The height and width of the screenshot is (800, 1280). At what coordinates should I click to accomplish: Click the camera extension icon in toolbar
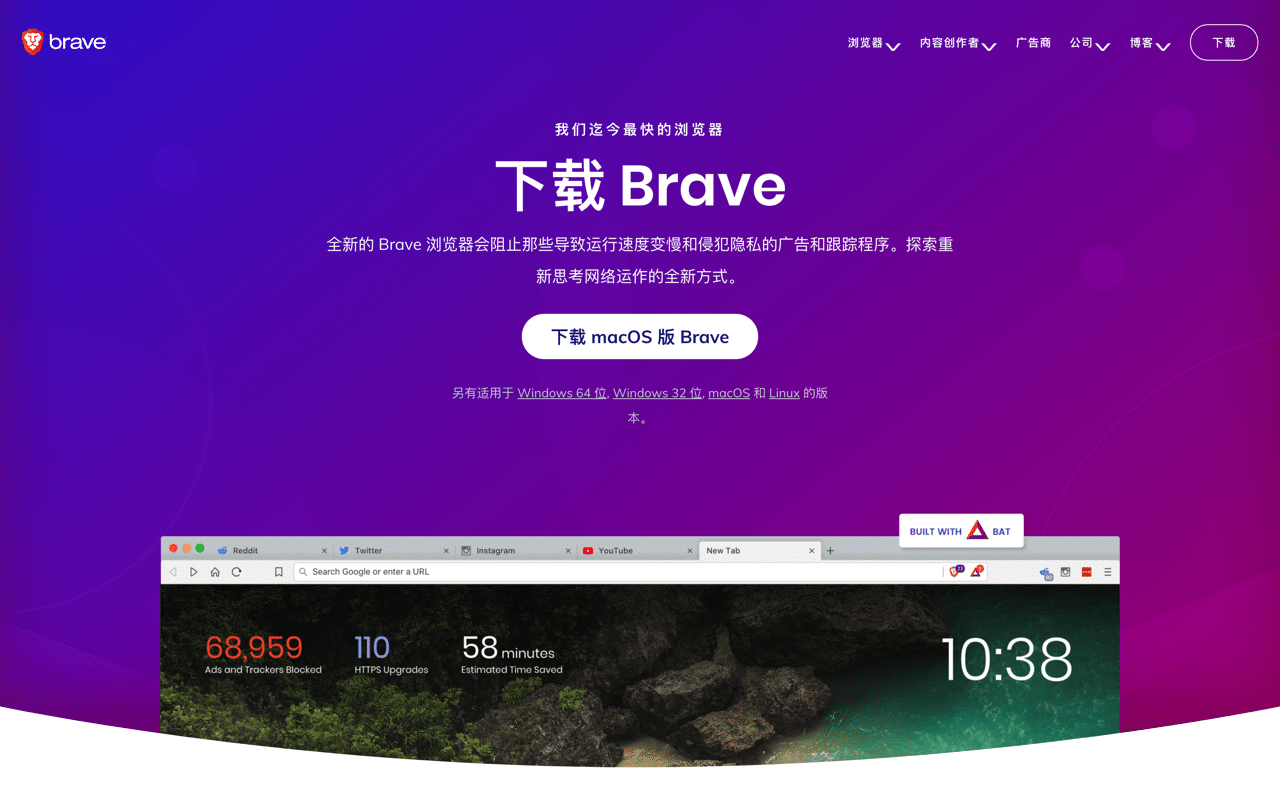[x=1066, y=572]
